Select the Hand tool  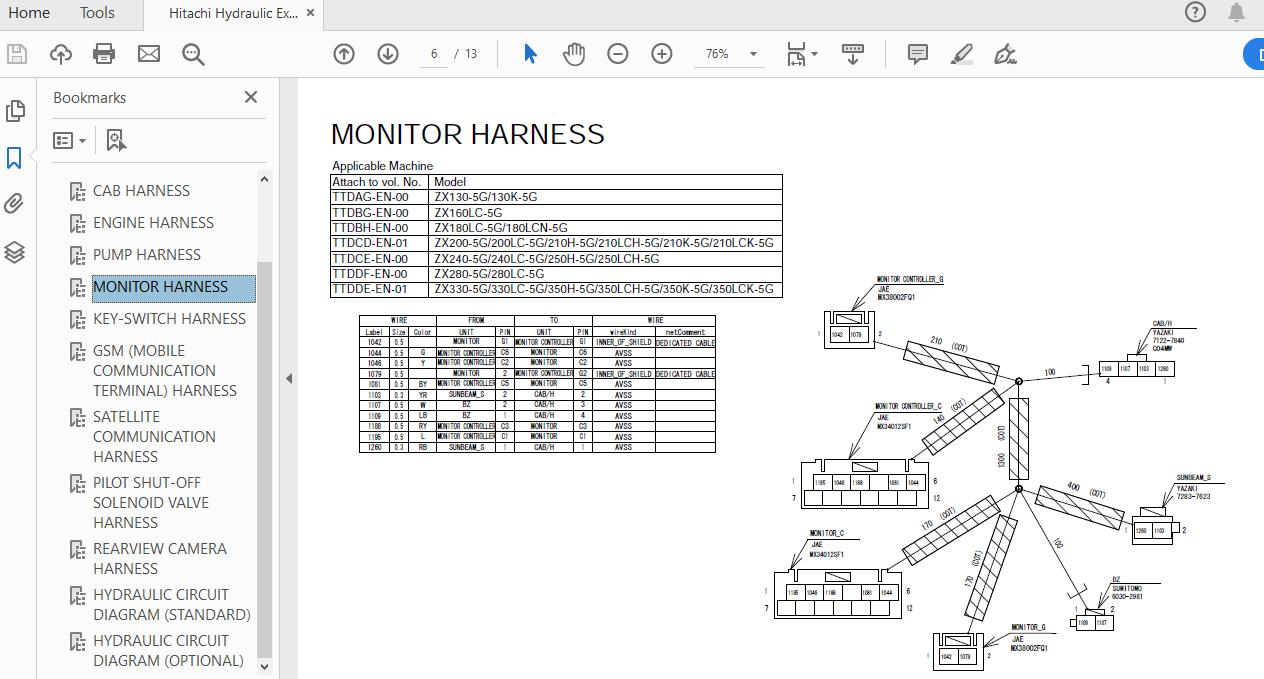574,53
